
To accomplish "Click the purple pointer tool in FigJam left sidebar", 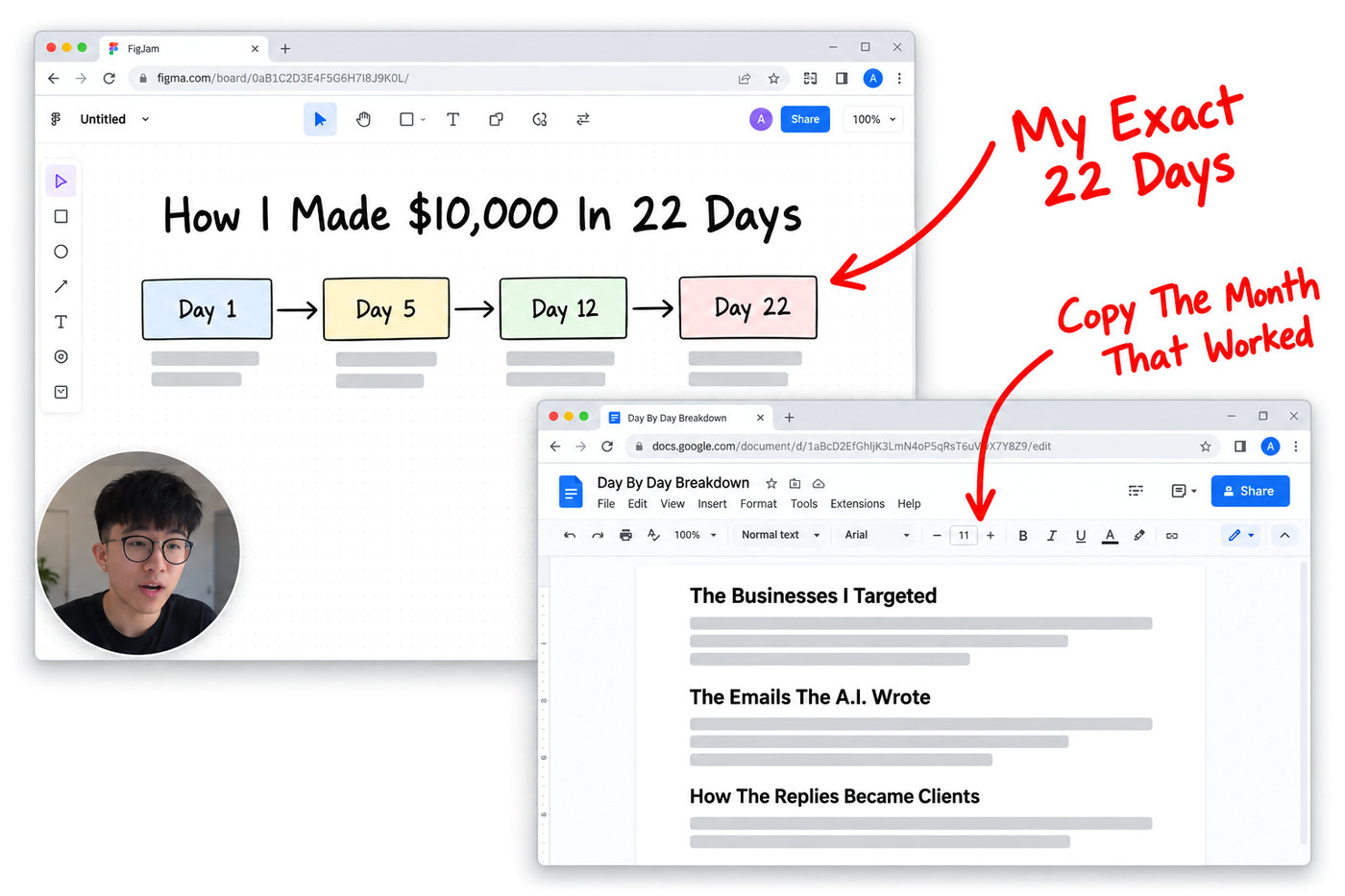I will coord(61,181).
